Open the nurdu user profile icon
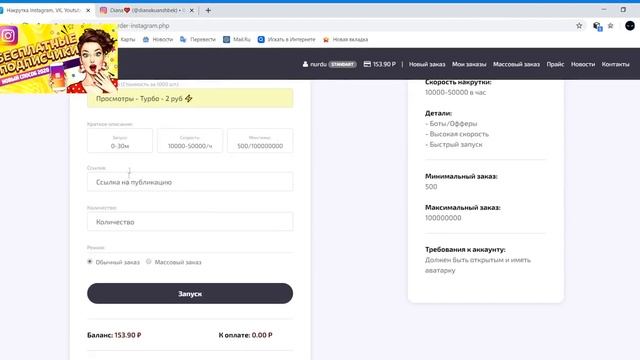The width and height of the screenshot is (640, 360). tap(305, 64)
